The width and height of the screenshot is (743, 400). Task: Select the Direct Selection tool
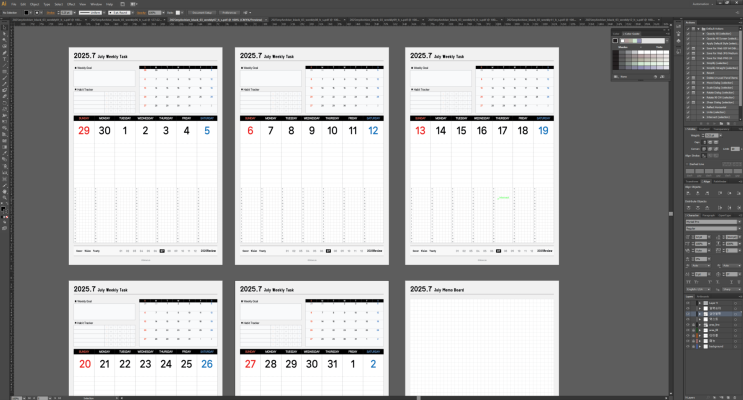4,33
